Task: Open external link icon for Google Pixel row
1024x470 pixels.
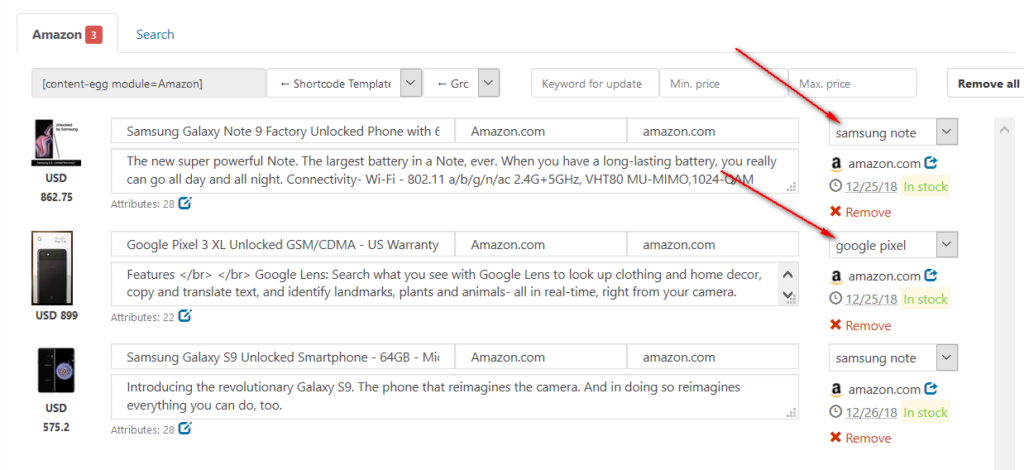Action: pyautogui.click(x=932, y=275)
